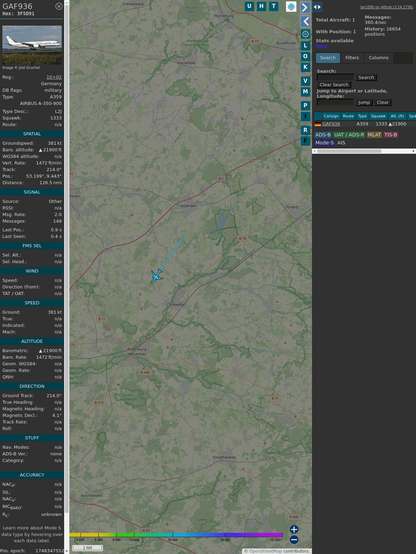Click the H map toggle button
Image resolution: width=416 pixels, height=554 pixels.
[x=262, y=6]
